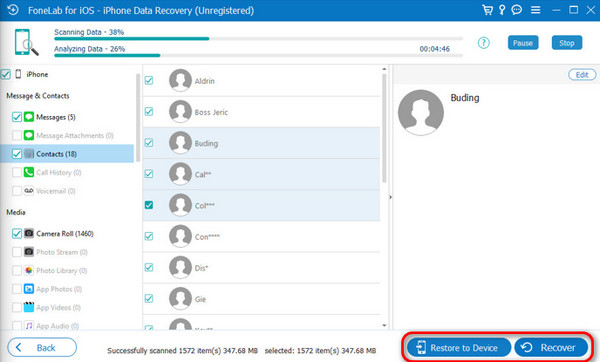Click the Camera Roll camera icon
This screenshot has height=362, width=600.
(29, 233)
